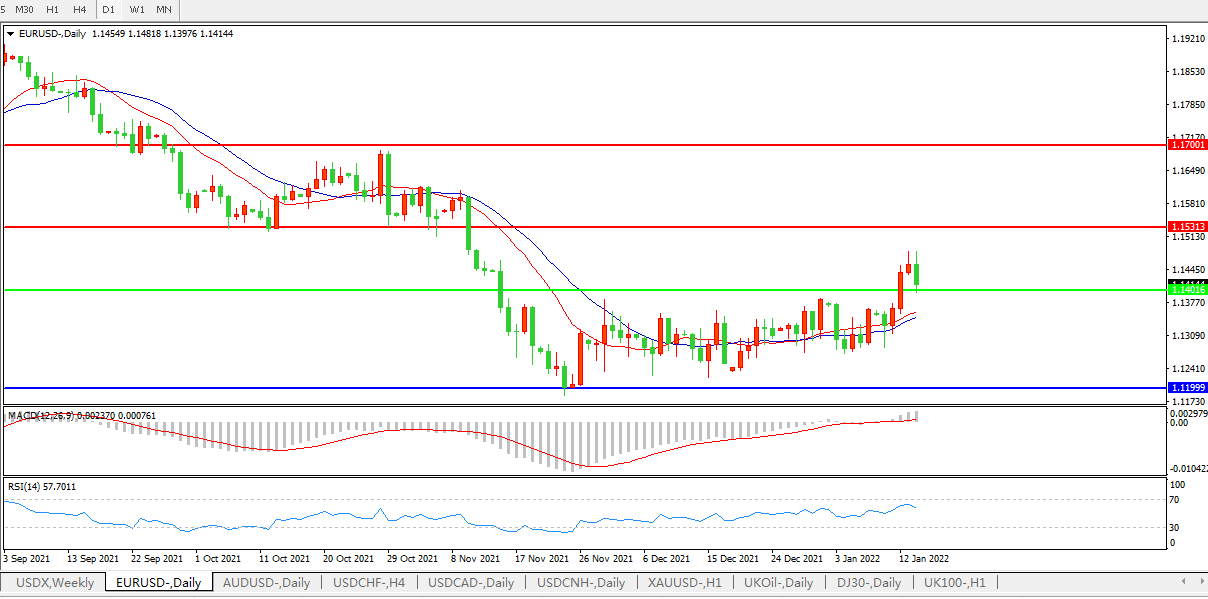Viewport: 1208px width, 599px height.
Task: Select the H1 timeframe button
Action: [53, 9]
